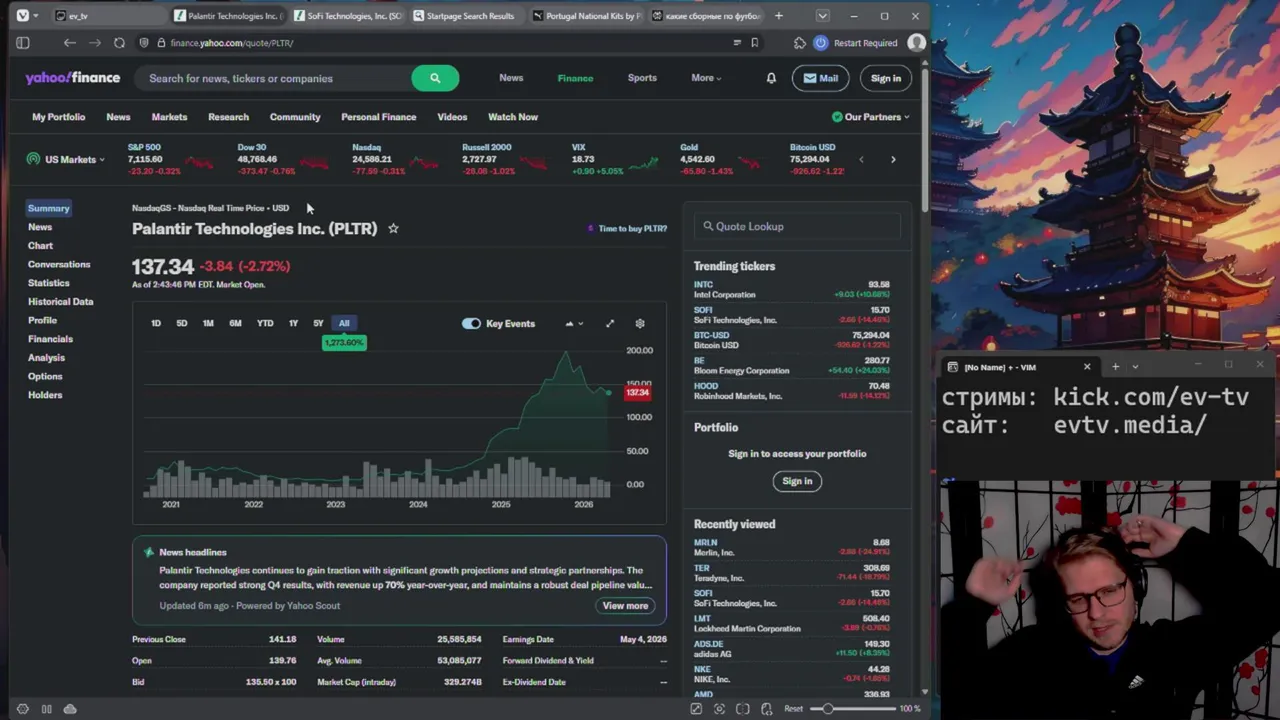The height and width of the screenshot is (720, 1280).
Task: Select the 1Y chart range
Action: [x=293, y=323]
